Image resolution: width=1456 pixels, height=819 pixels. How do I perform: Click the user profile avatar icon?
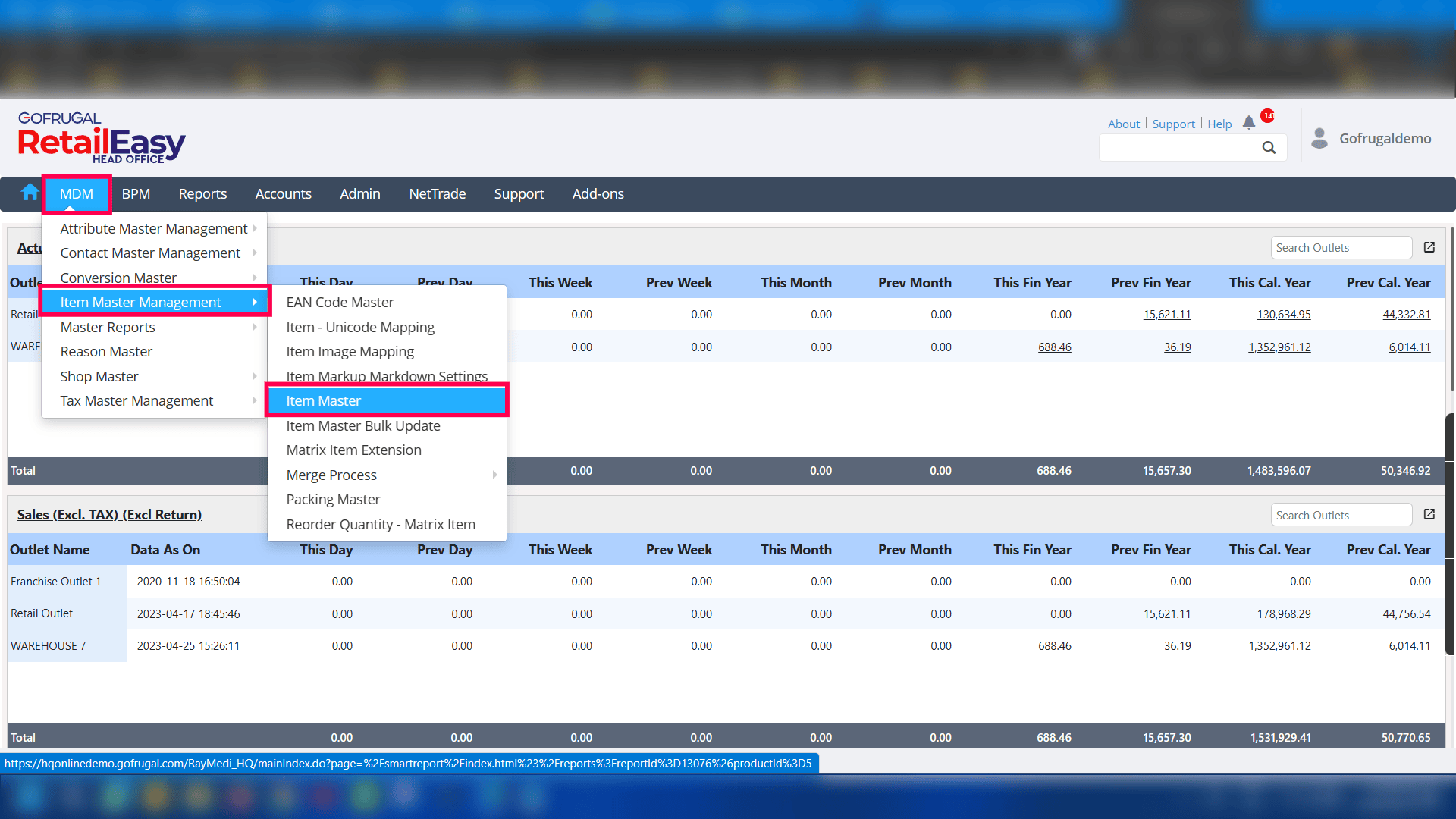coord(1319,138)
